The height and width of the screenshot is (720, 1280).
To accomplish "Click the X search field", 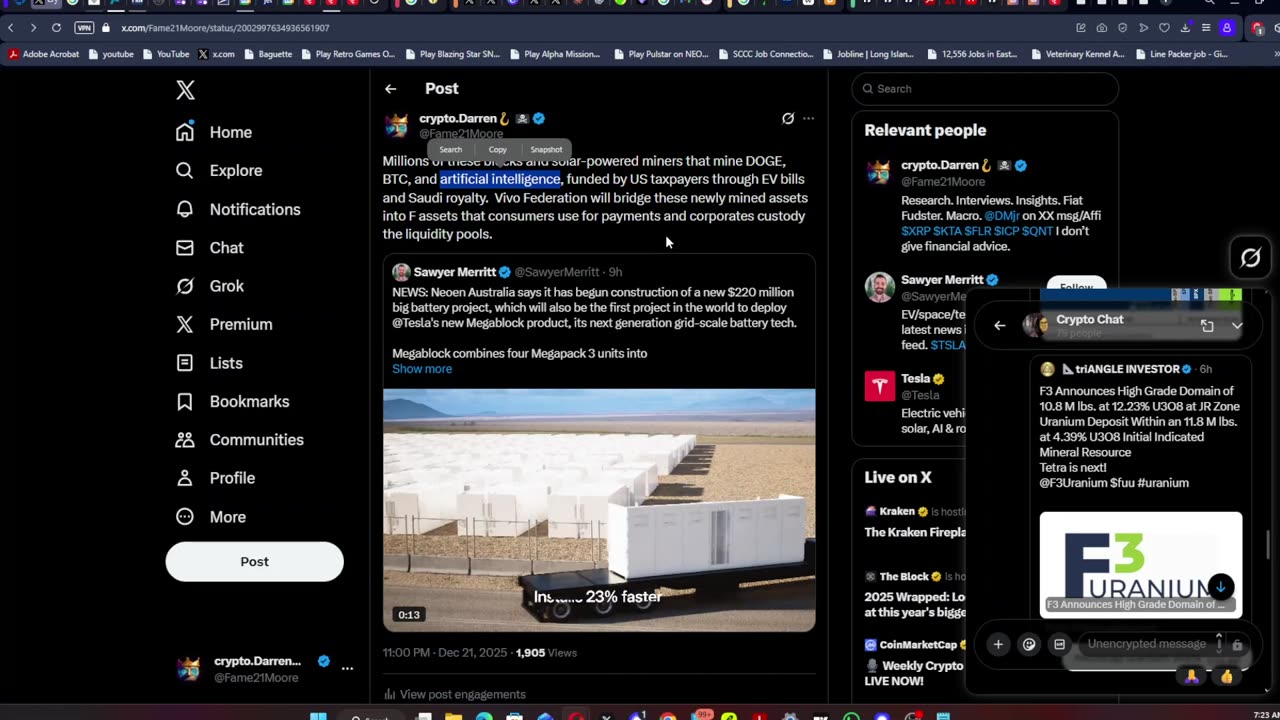I will [985, 89].
